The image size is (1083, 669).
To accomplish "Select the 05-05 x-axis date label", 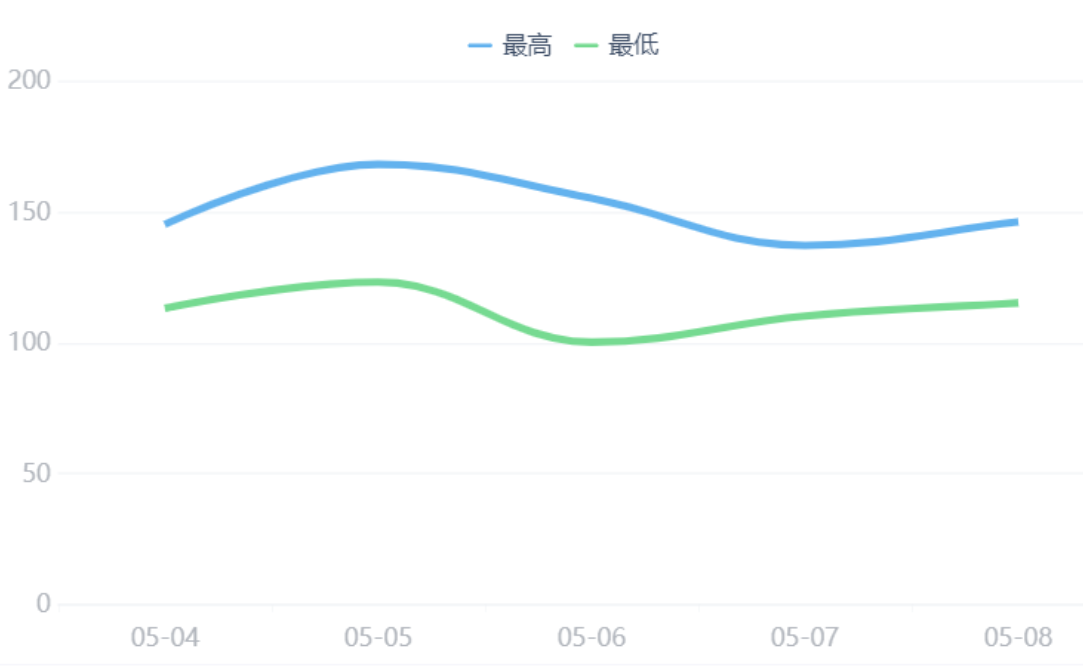I will coord(378,637).
